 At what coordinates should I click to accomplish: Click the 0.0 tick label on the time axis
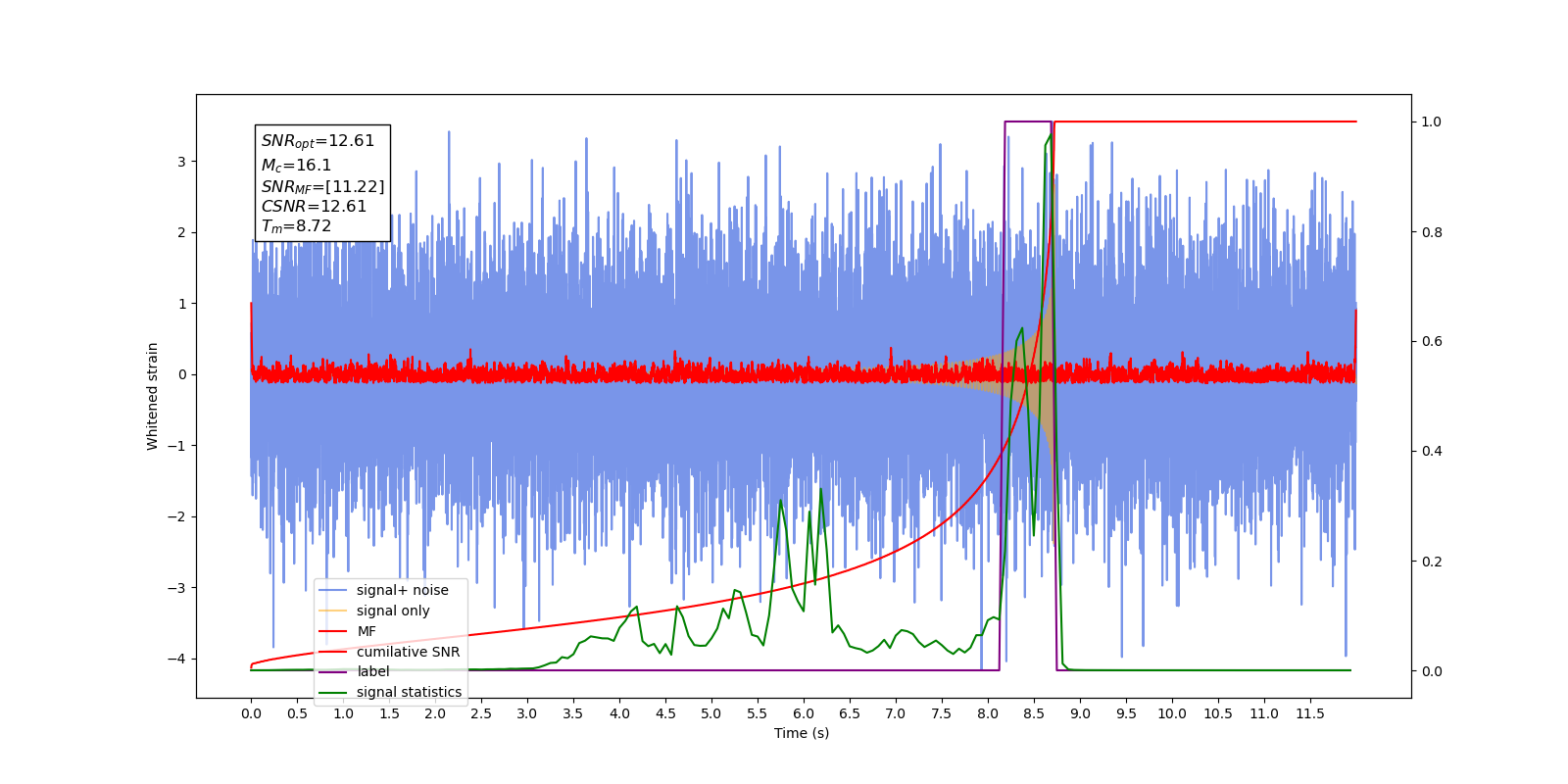click(251, 713)
